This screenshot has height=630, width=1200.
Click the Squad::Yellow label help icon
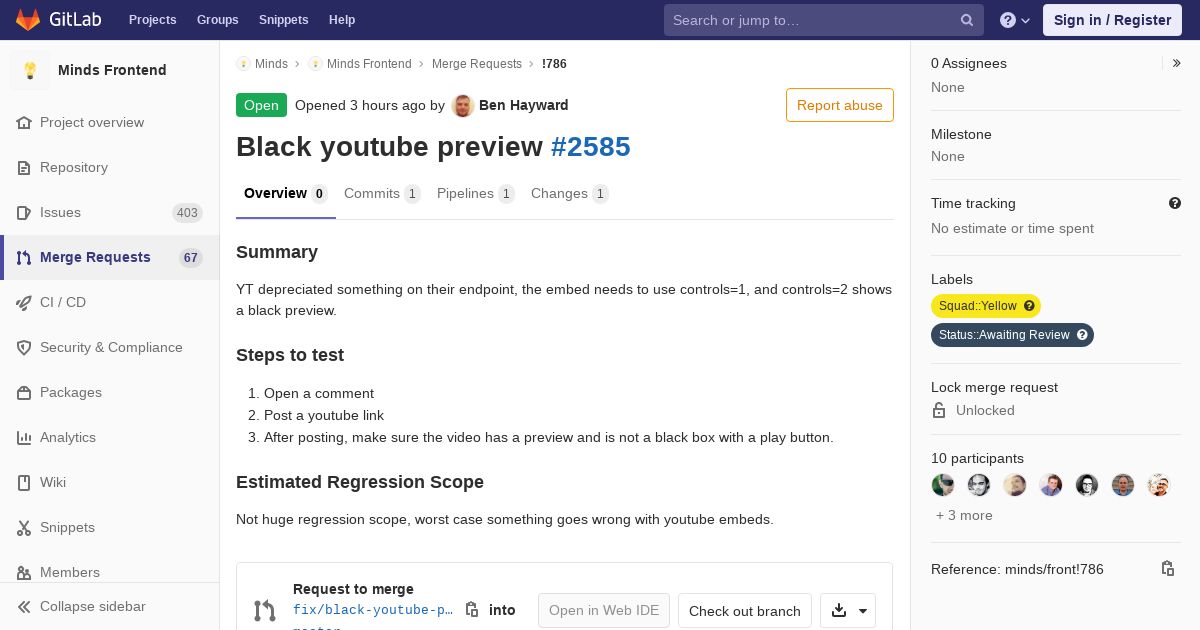1029,306
